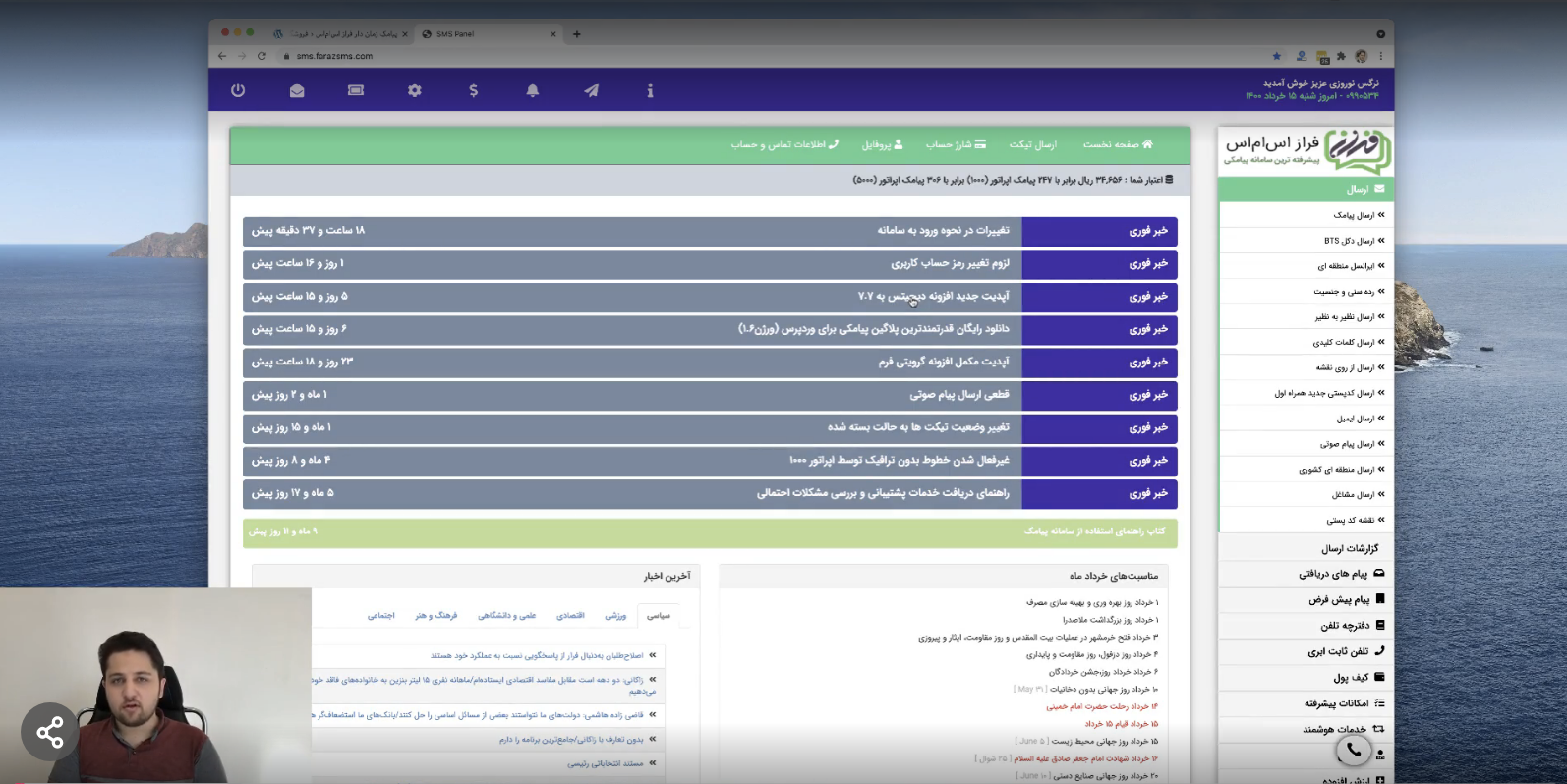Open news 'قطعی ارسال پیام صوتی'

[x=958, y=395]
